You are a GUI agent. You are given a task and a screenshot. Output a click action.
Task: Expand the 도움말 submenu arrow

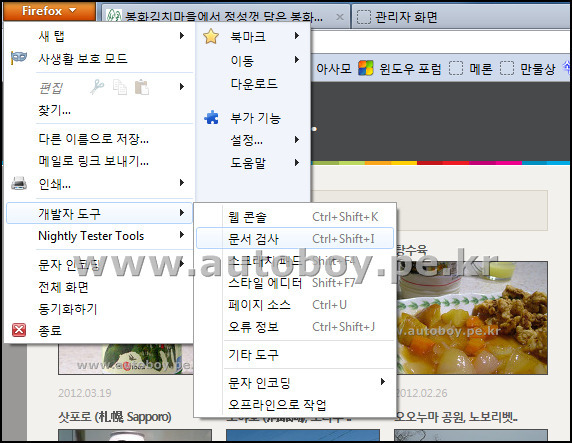coord(297,163)
